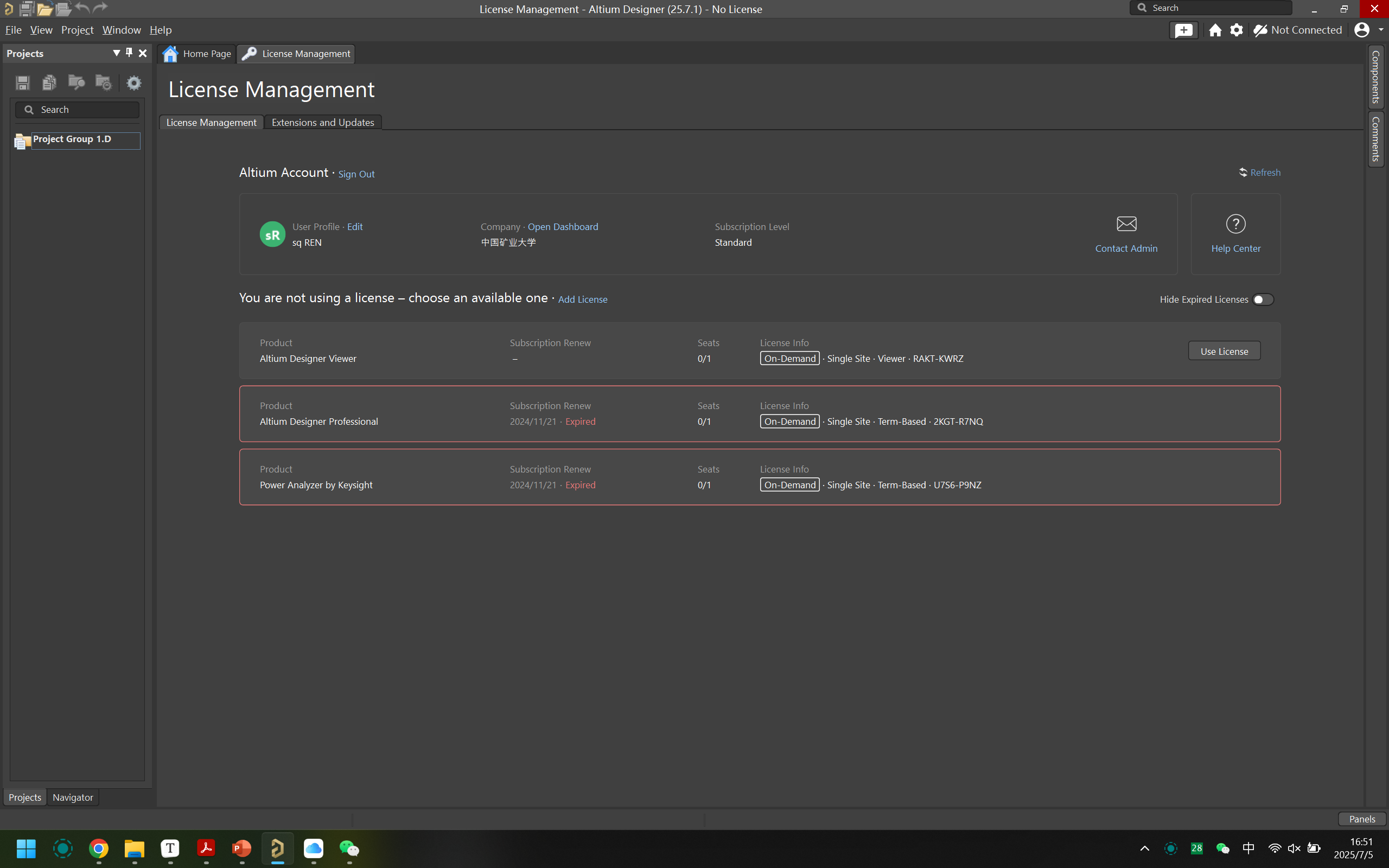The width and height of the screenshot is (1389, 868).
Task: Close the Projects panel
Action: pos(143,53)
